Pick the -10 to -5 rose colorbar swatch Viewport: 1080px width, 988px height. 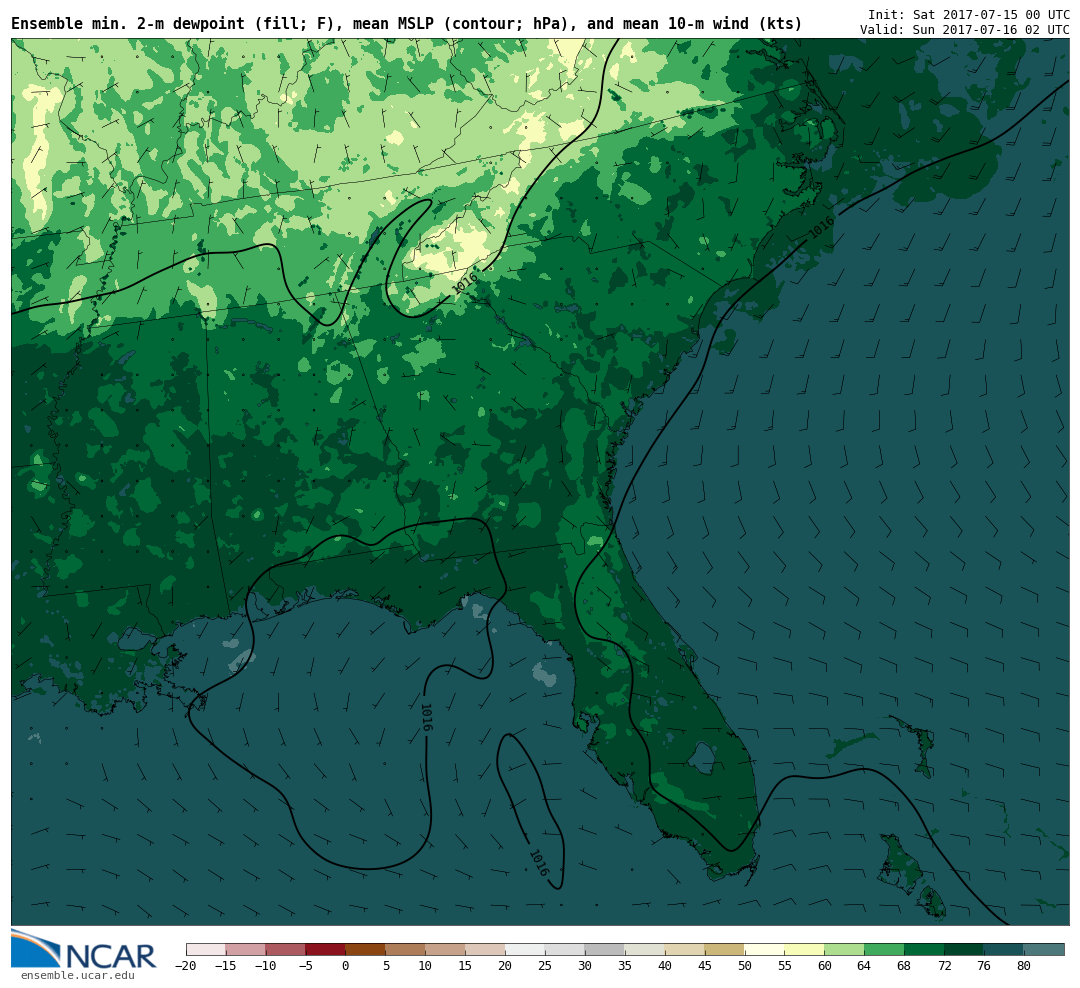point(286,949)
